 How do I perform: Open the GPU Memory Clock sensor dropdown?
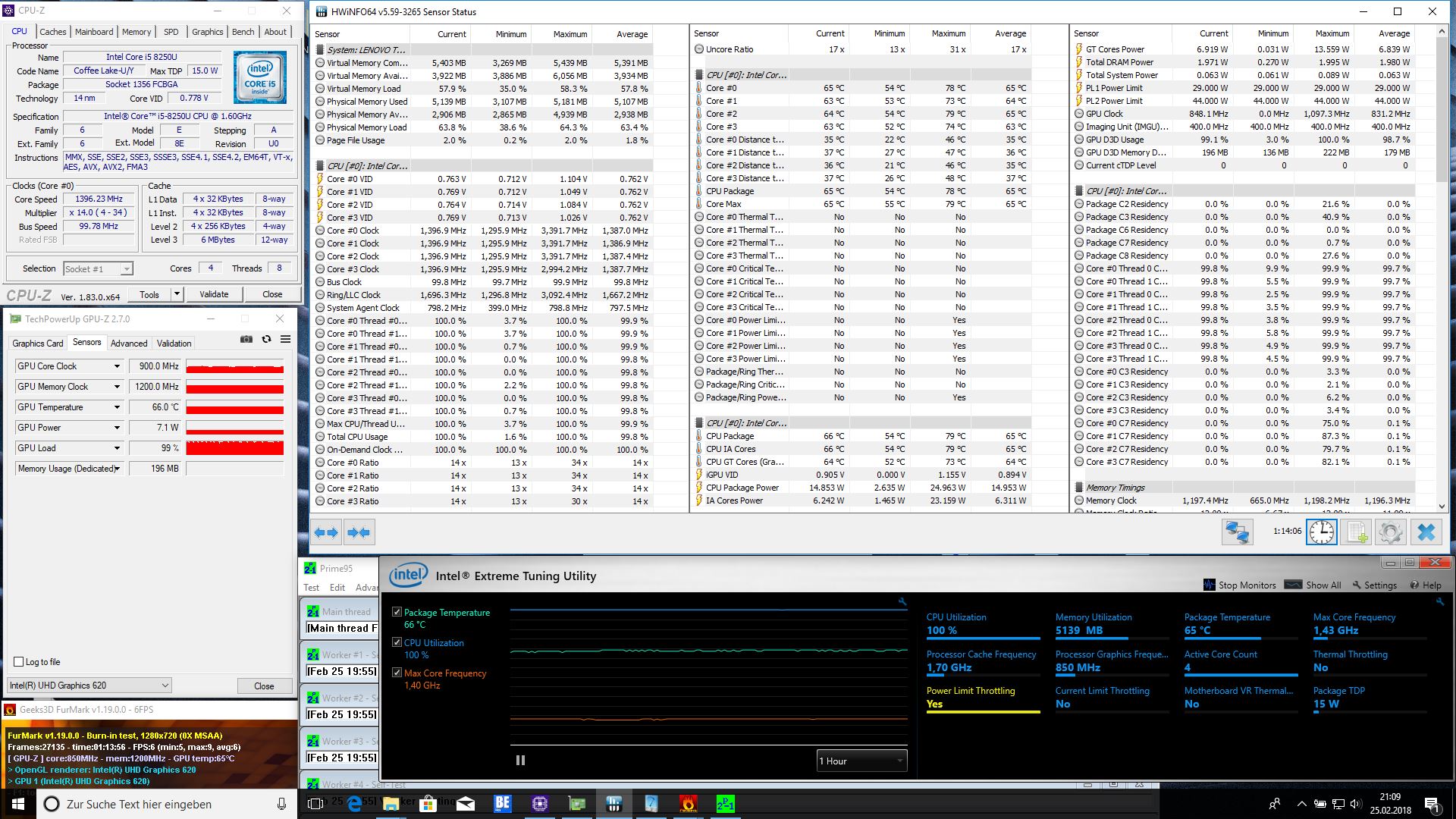[117, 387]
